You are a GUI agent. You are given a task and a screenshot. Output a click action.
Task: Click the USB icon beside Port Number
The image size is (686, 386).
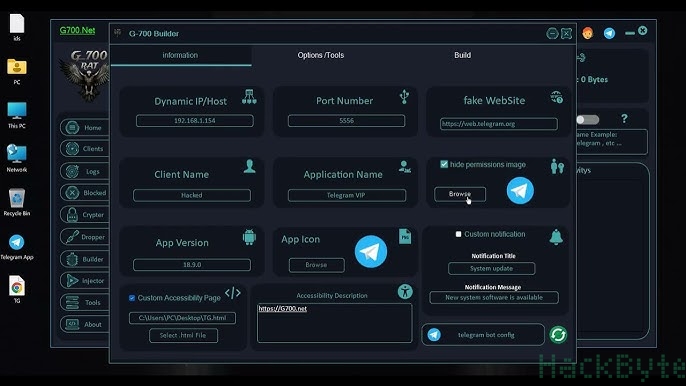pos(404,97)
